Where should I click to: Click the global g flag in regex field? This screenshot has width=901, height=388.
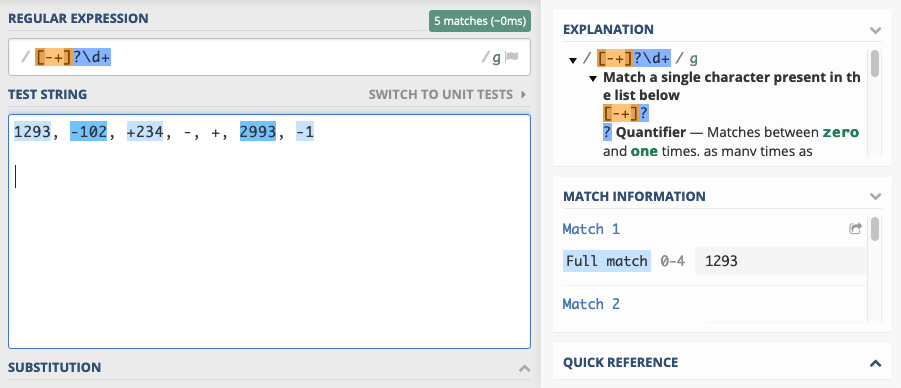point(496,57)
